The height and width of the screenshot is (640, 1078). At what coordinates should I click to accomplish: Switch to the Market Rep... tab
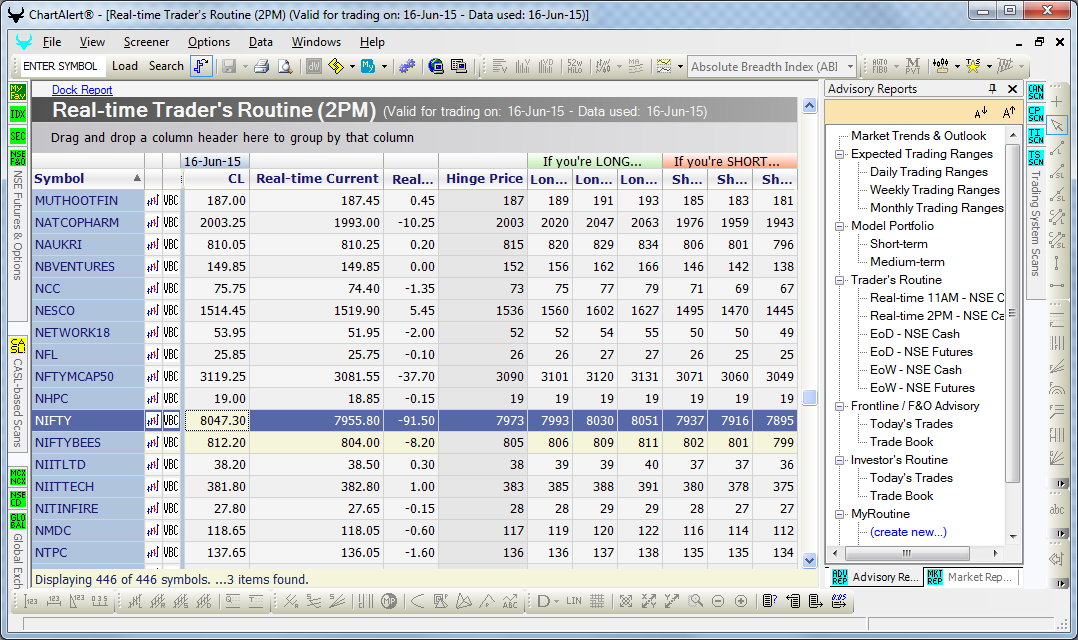969,577
